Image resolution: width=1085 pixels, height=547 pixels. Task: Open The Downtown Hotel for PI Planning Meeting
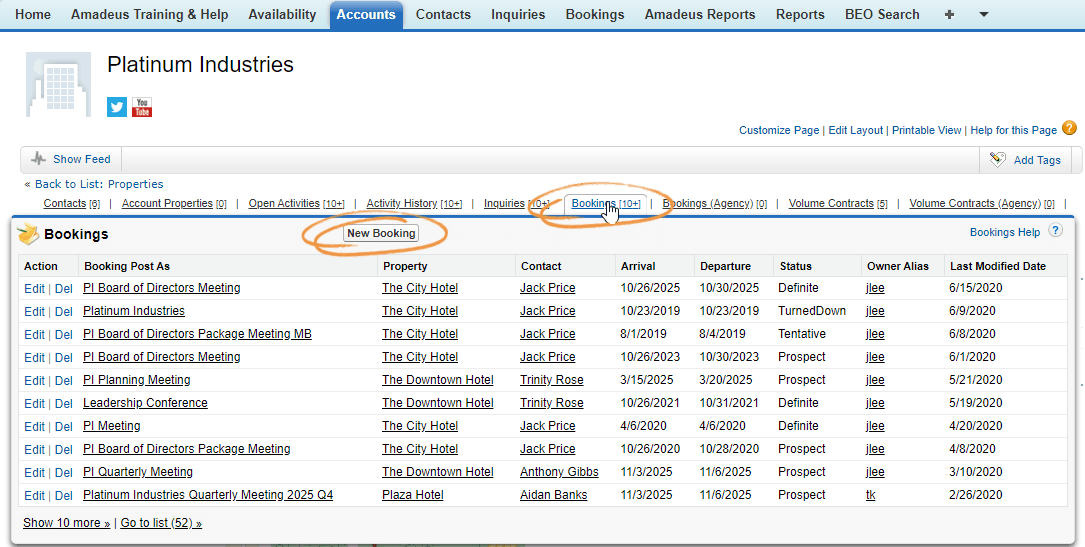pos(437,380)
